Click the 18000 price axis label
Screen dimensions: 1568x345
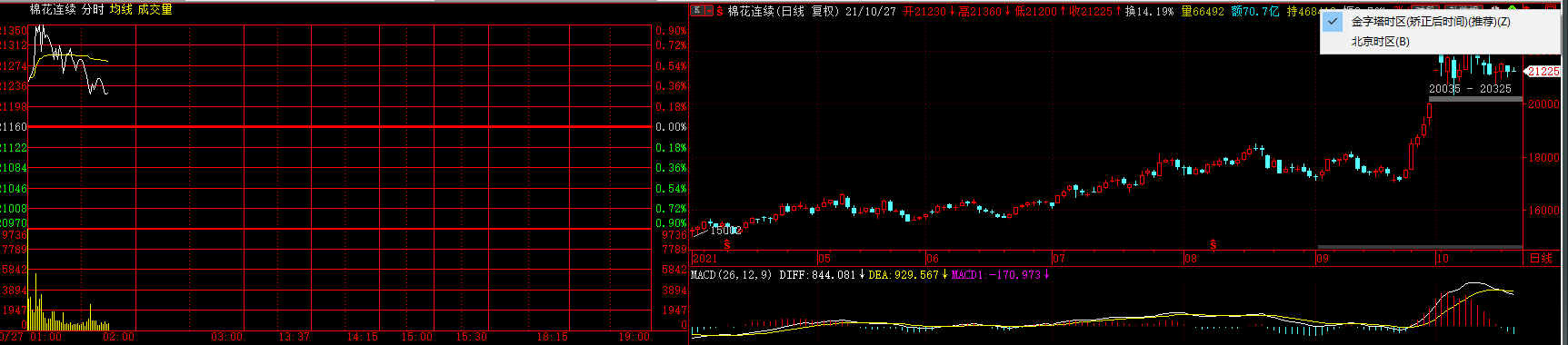click(x=1543, y=157)
